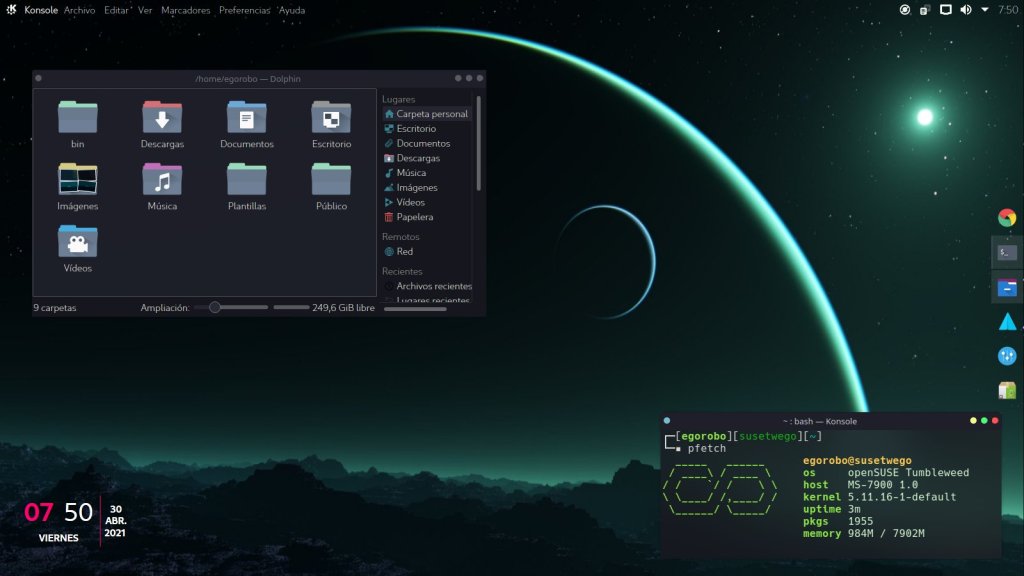The width and height of the screenshot is (1024, 576).
Task: Click Archivos recientes in Recientes section
Action: (x=433, y=286)
